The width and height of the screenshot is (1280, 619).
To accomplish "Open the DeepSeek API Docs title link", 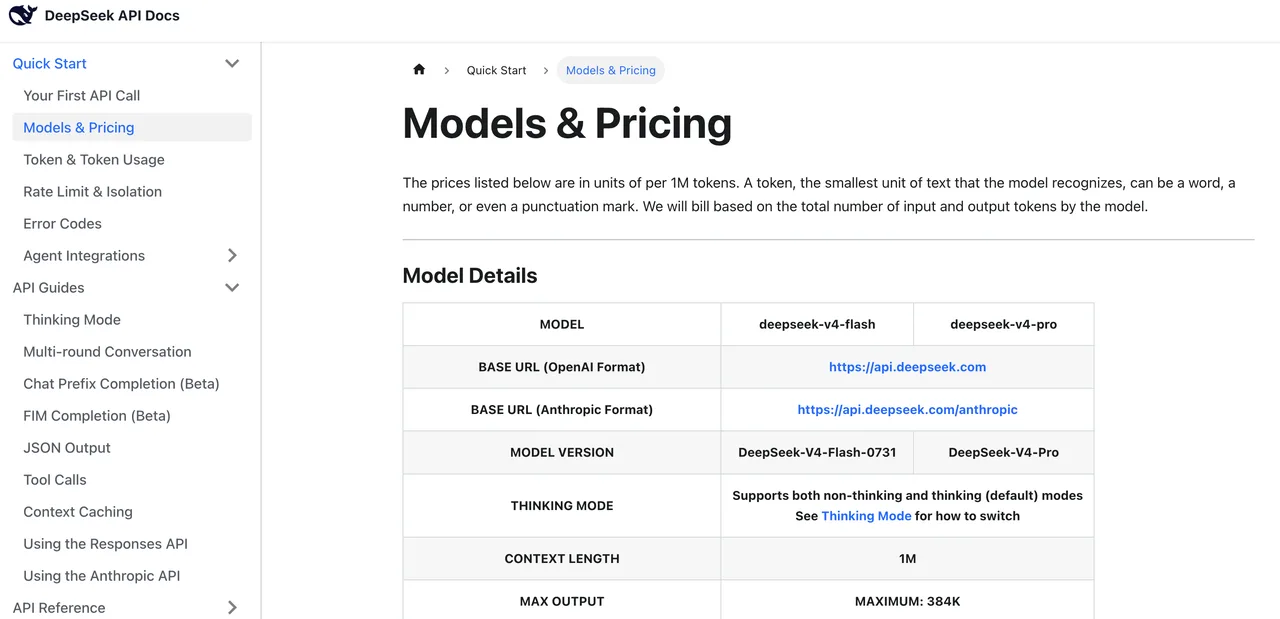I will point(112,16).
